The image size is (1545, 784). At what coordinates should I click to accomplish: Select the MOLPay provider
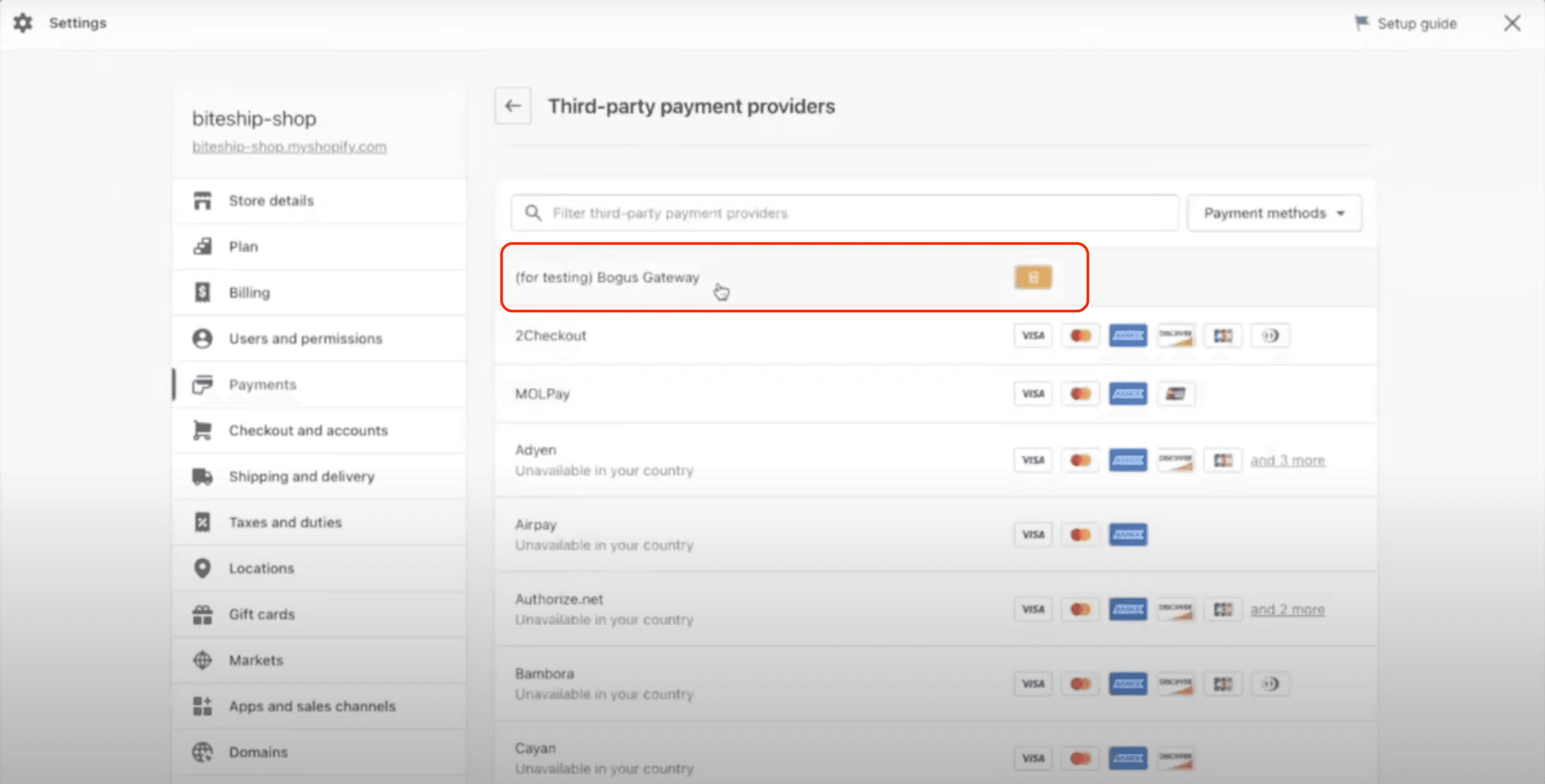pos(936,394)
